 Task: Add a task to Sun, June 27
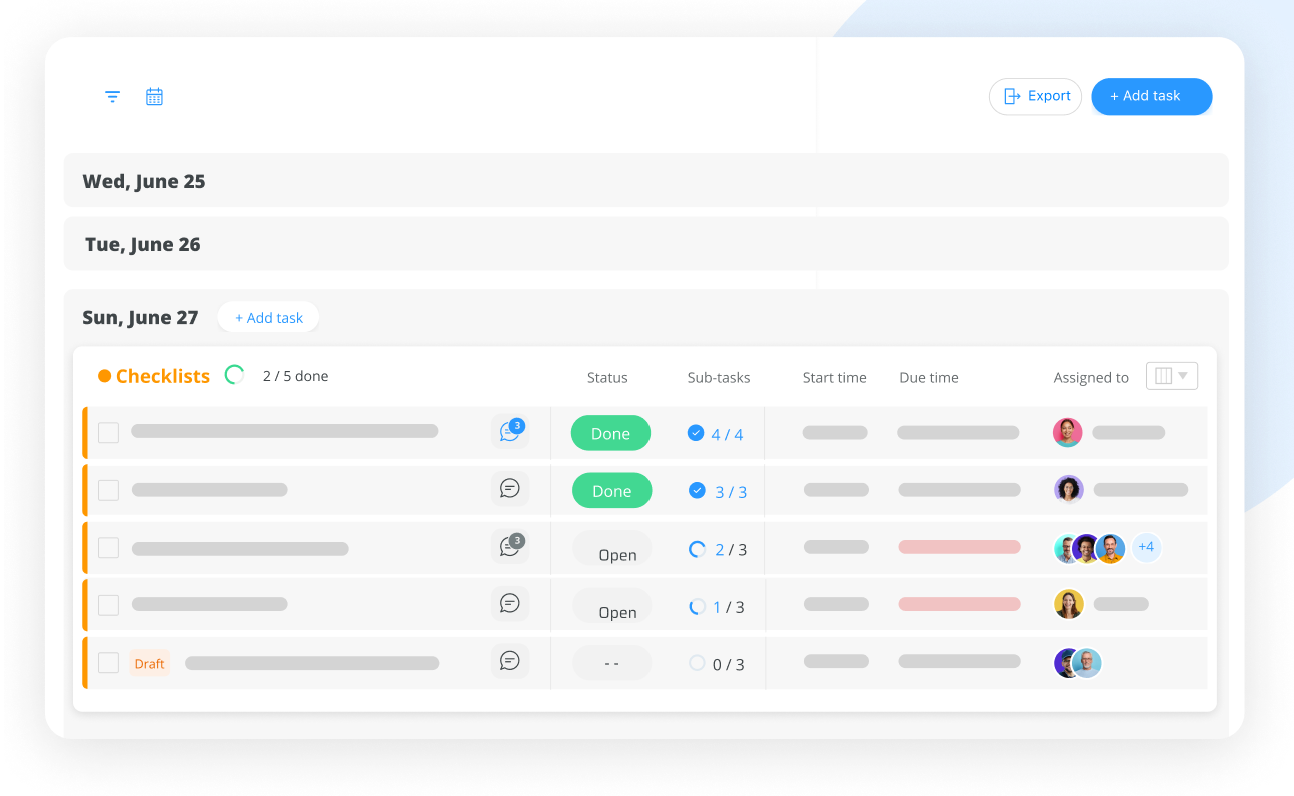(x=268, y=318)
